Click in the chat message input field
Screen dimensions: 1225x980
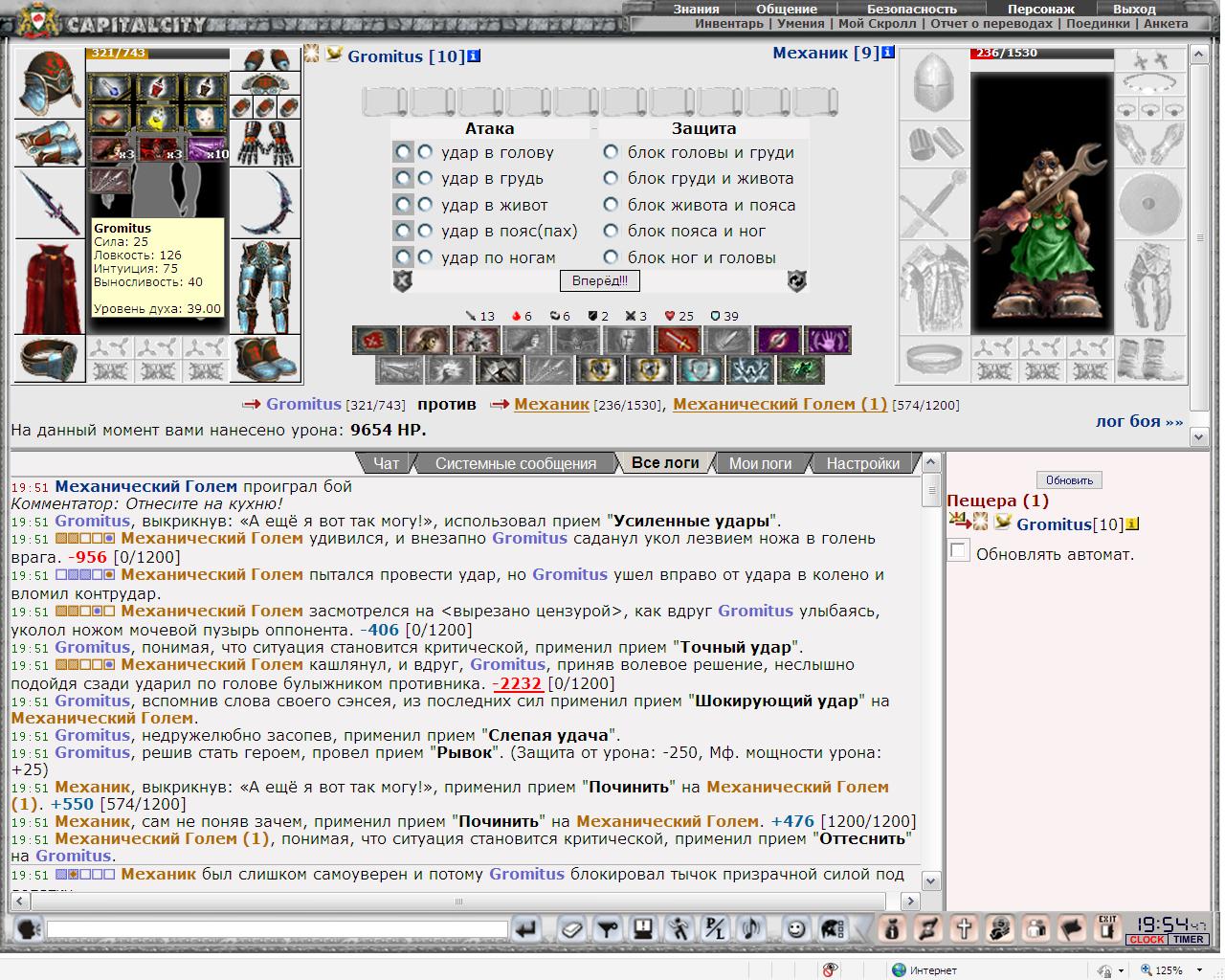[x=278, y=929]
